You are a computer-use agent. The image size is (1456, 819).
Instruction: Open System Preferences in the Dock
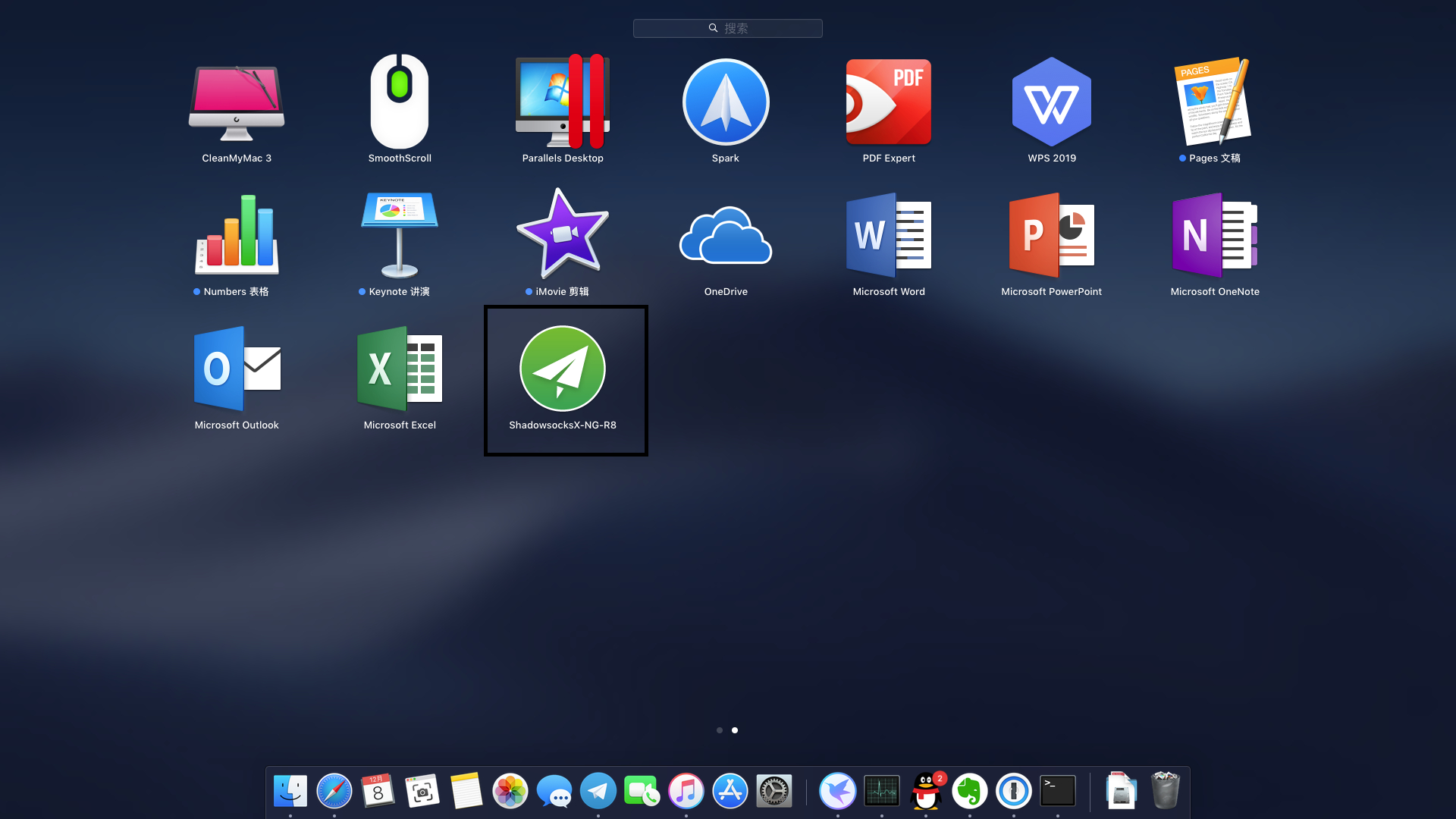click(774, 791)
